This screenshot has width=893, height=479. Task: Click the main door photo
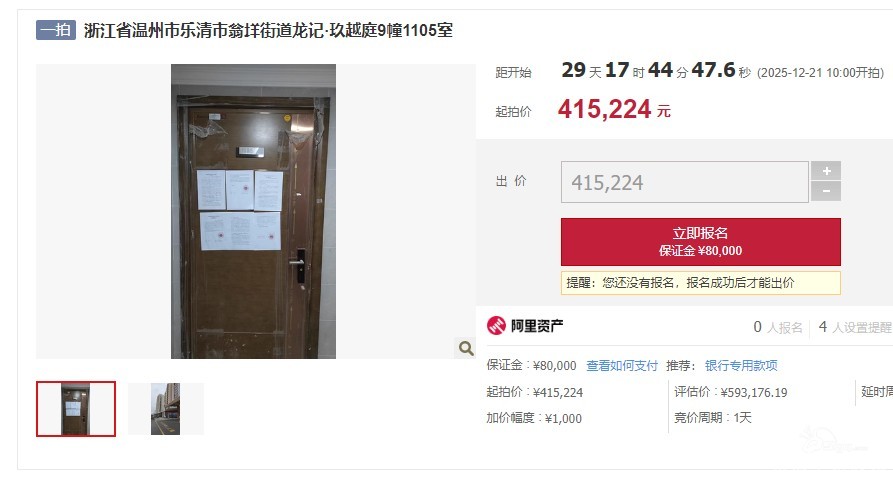[x=253, y=211]
